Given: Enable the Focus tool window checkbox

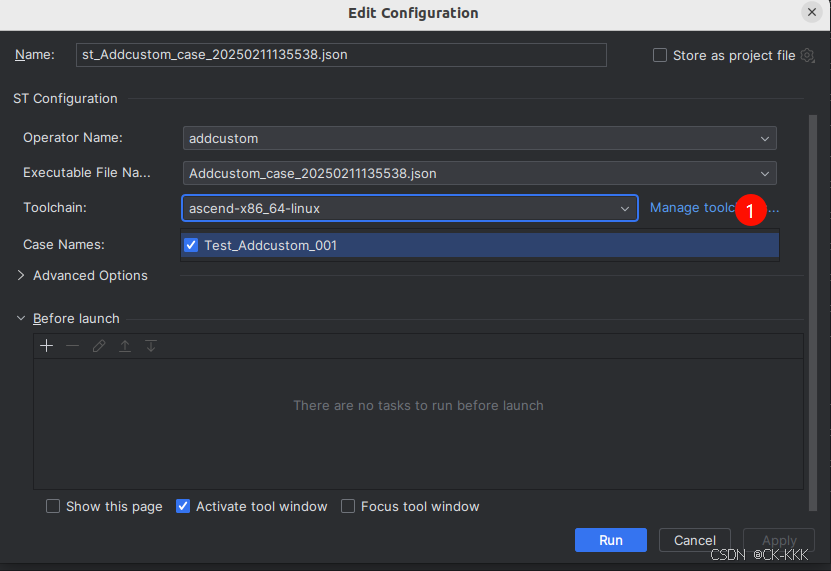Looking at the screenshot, I should 348,506.
